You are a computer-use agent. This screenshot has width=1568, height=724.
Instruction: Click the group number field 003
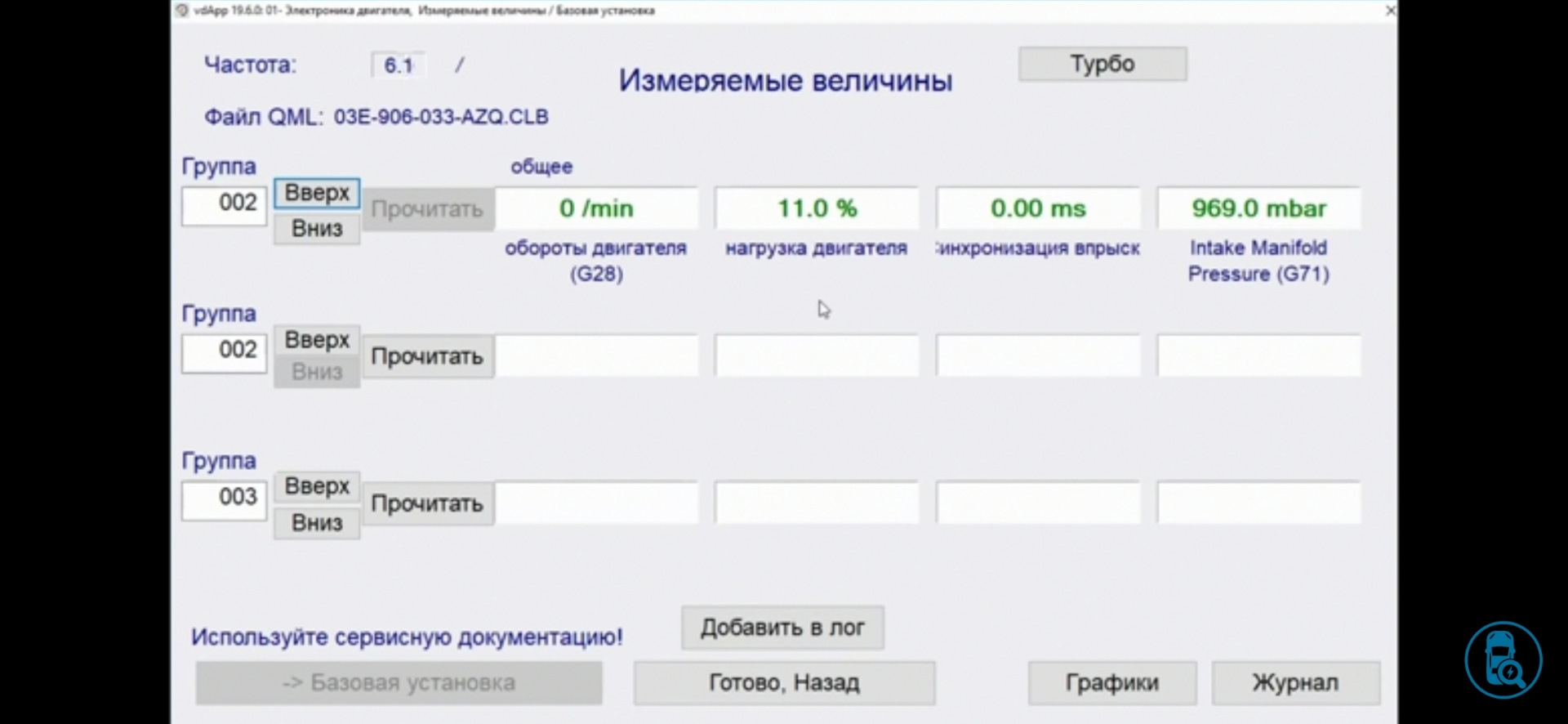pyautogui.click(x=224, y=499)
